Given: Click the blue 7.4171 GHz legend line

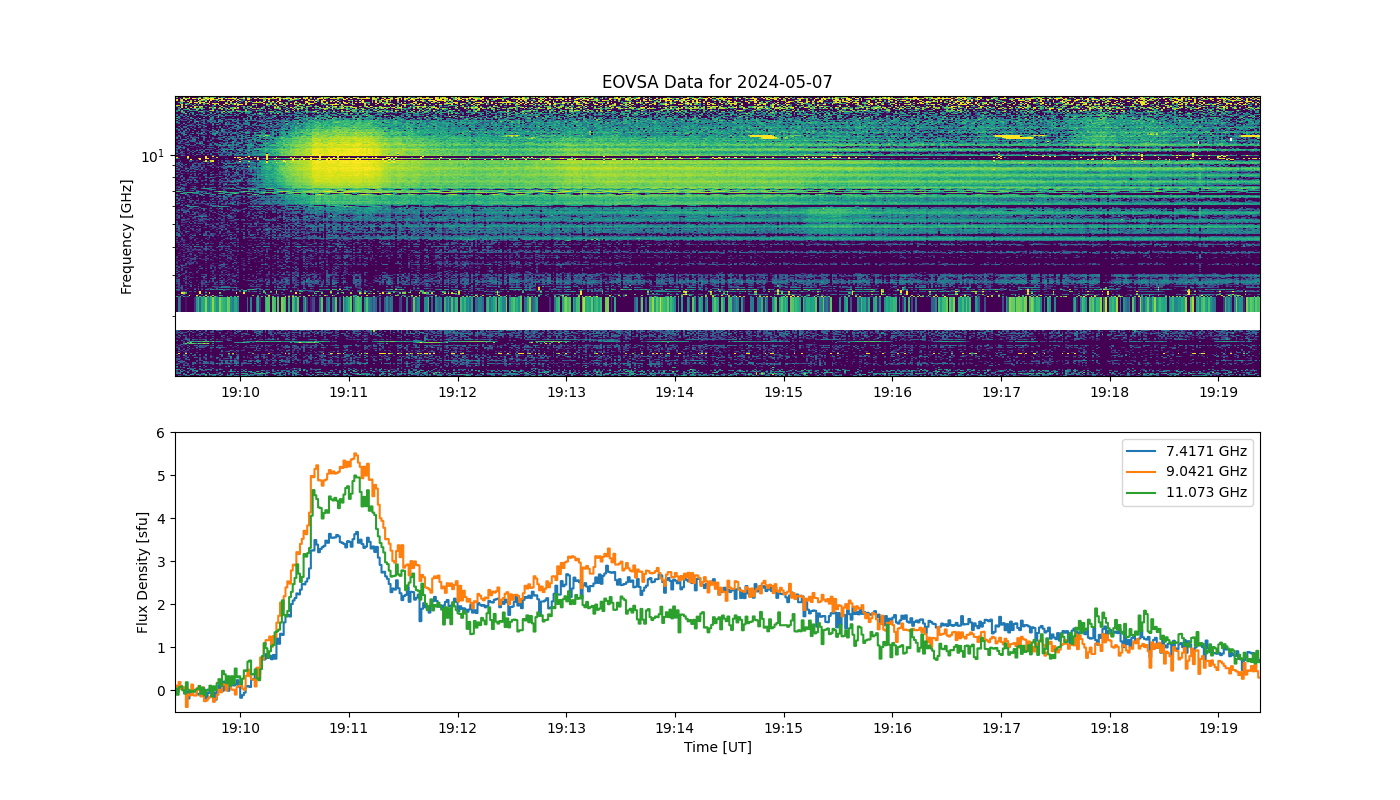Looking at the screenshot, I should pyautogui.click(x=1146, y=451).
